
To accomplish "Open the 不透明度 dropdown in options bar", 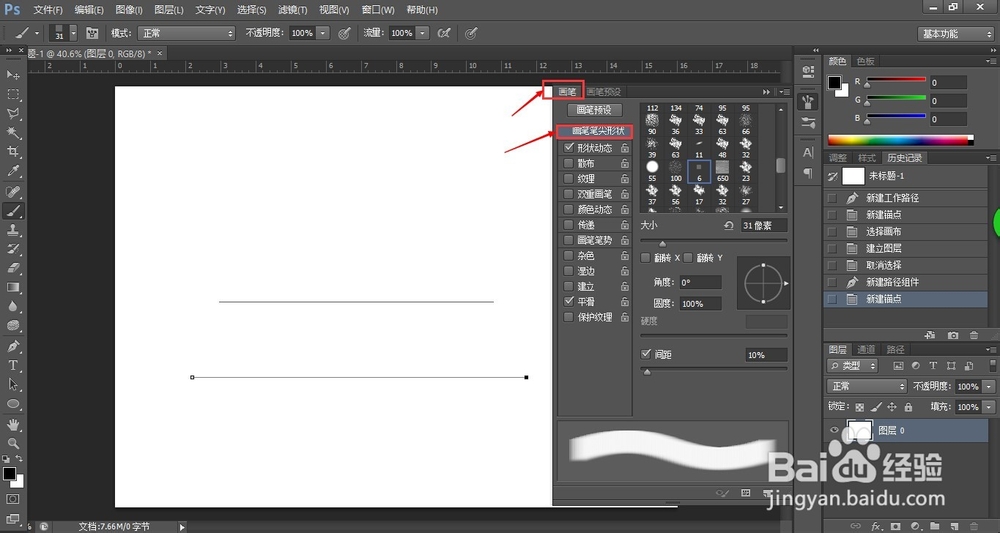I will 324,33.
